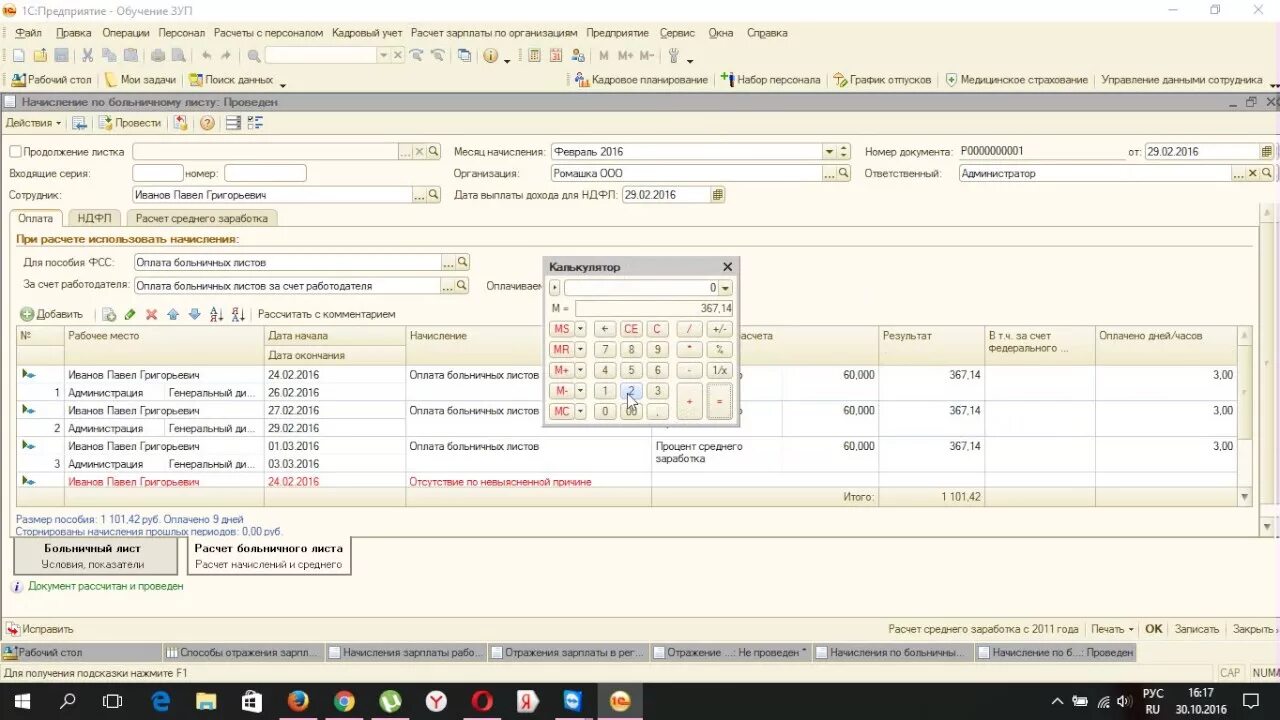Screen dimensions: 1280x720
Task: Open the Сервис menu
Action: tap(677, 33)
